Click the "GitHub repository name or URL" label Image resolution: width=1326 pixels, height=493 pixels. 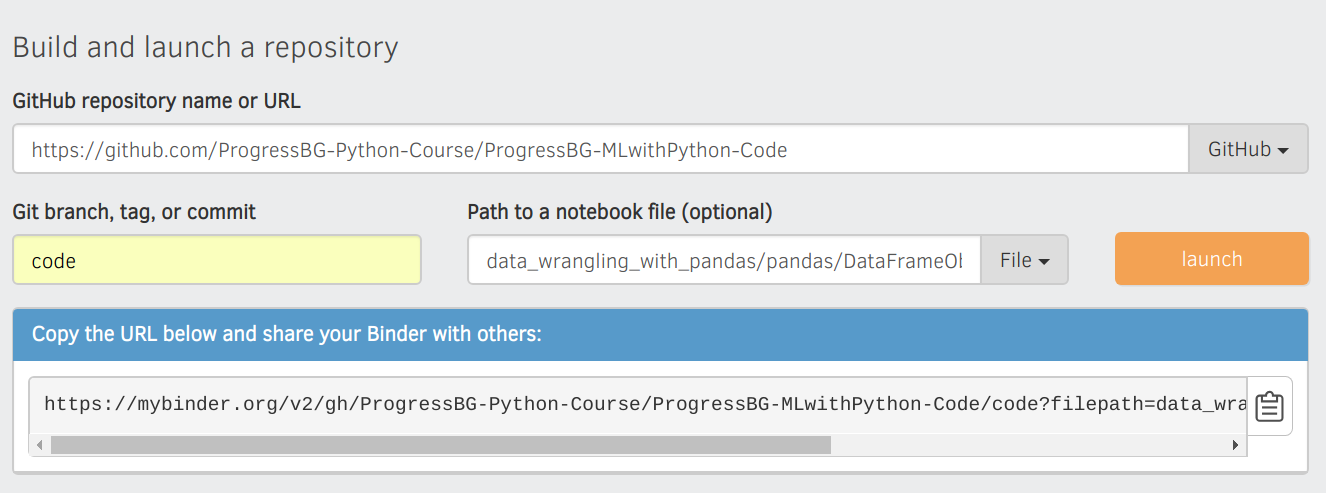tap(156, 101)
